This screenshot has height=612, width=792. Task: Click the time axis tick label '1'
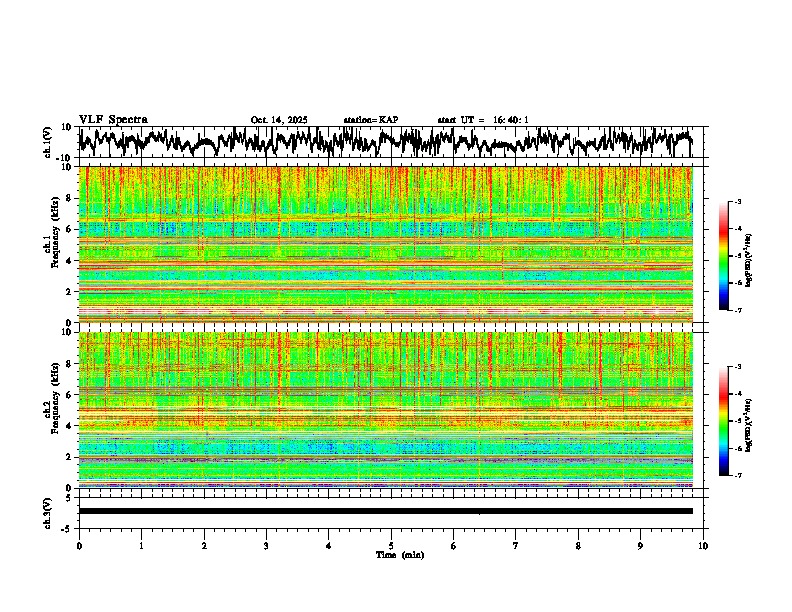point(141,546)
